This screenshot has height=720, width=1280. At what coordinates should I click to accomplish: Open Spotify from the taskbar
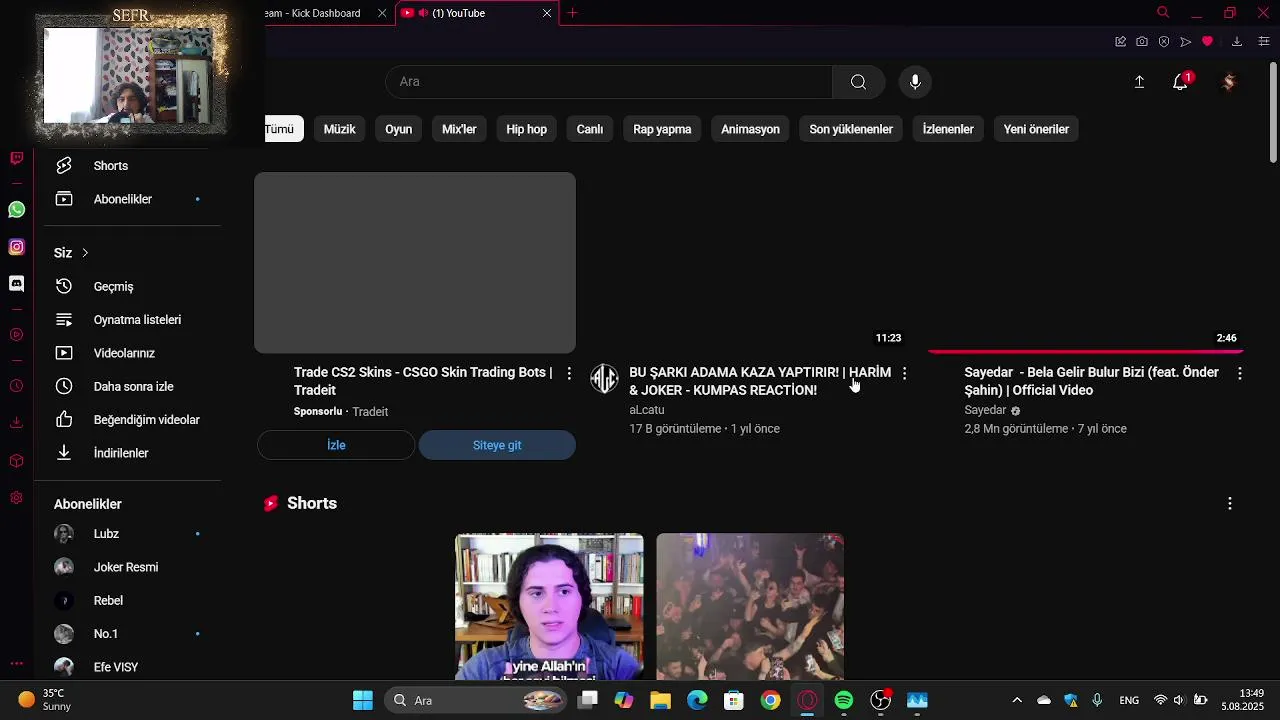pyautogui.click(x=844, y=700)
